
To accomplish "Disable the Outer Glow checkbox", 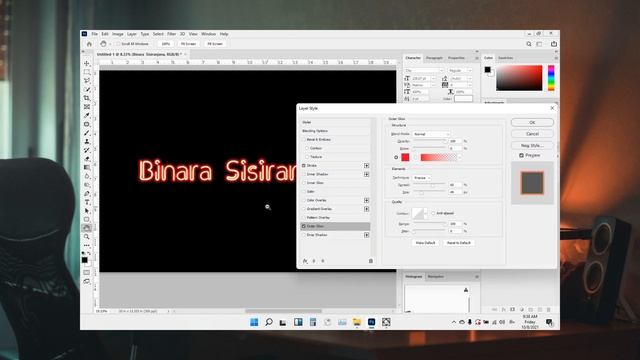I will click(x=304, y=226).
